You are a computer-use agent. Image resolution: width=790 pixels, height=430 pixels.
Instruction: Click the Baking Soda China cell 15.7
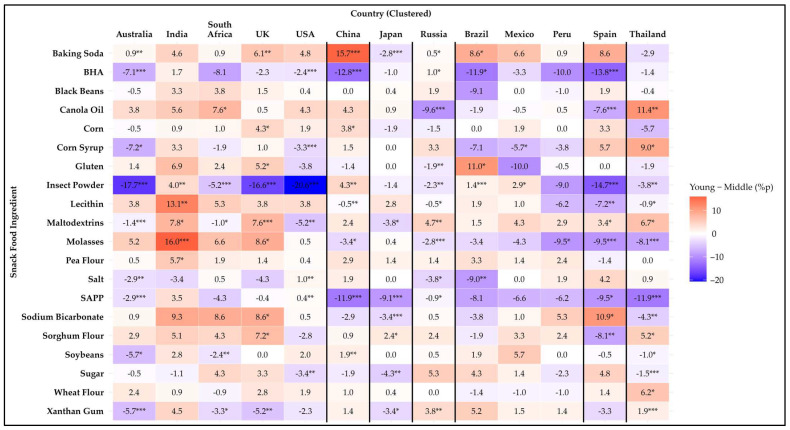click(x=348, y=53)
